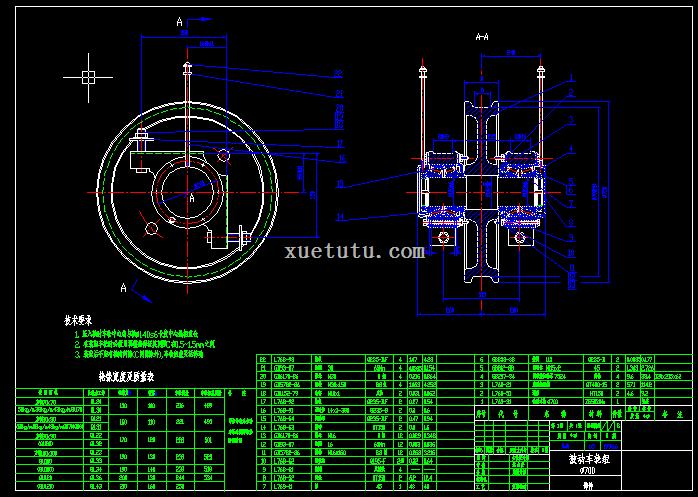Click the white crosshair cursor marker
This screenshot has height=497, width=698.
[x=89, y=76]
